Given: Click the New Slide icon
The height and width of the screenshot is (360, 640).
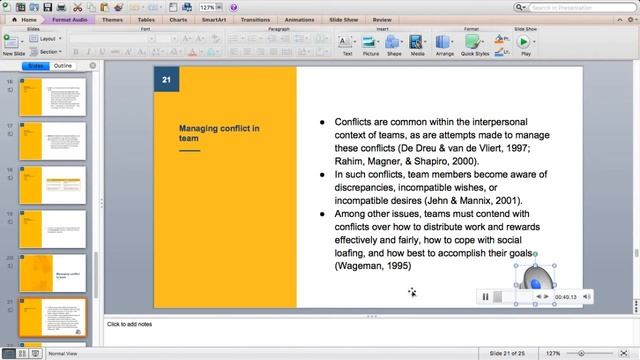Looking at the screenshot, I should click(x=11, y=42).
